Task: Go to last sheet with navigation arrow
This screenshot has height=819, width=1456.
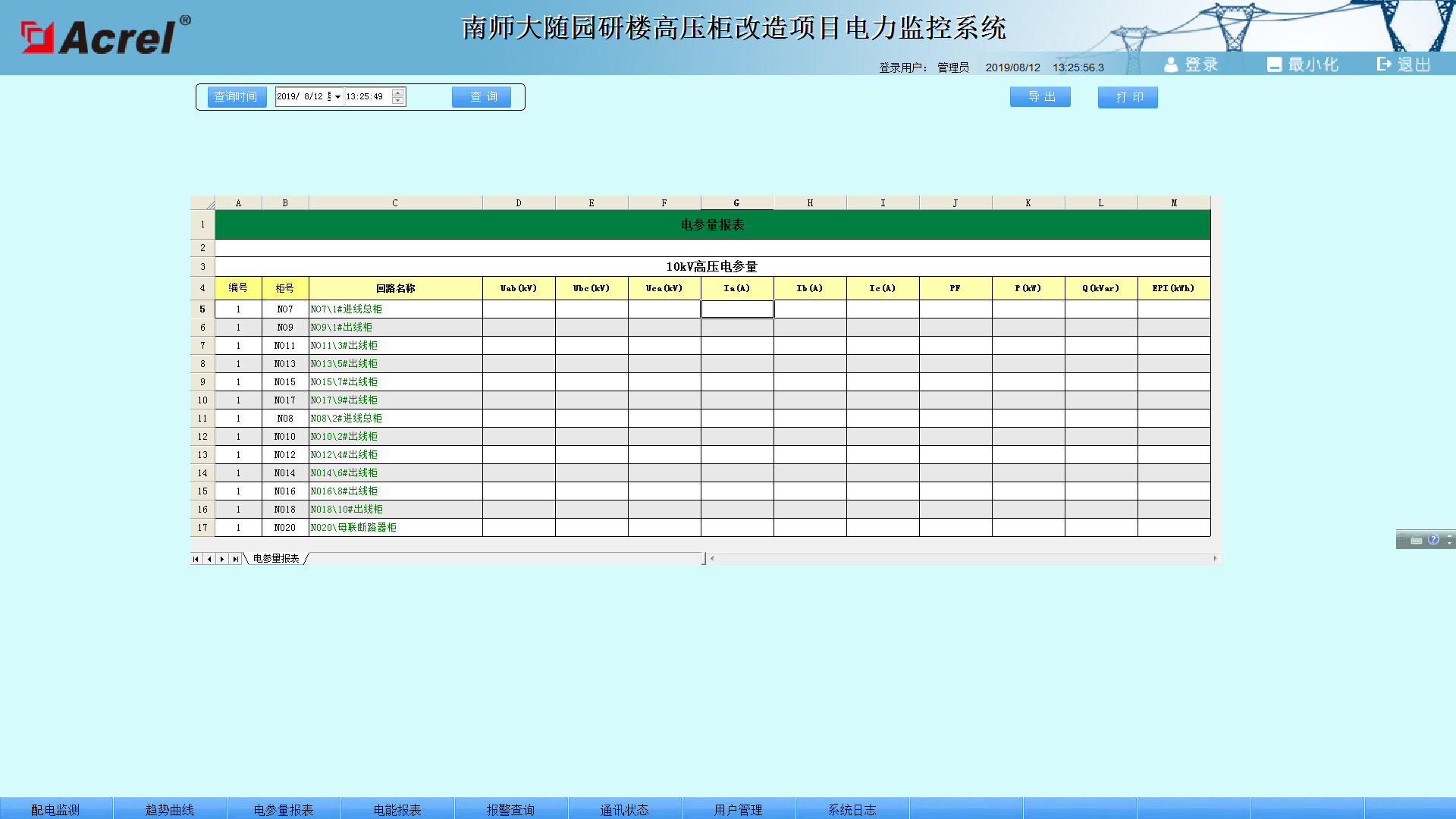Action: (x=236, y=559)
